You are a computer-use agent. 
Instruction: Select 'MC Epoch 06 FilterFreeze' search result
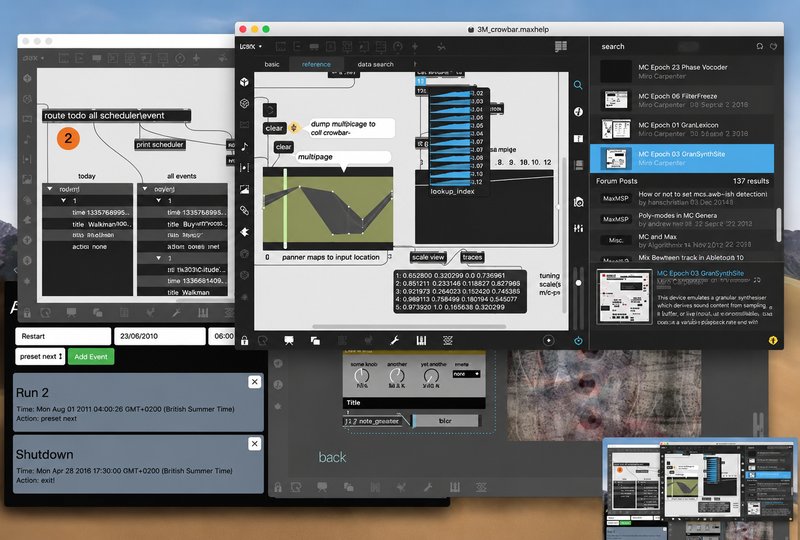tap(682, 100)
